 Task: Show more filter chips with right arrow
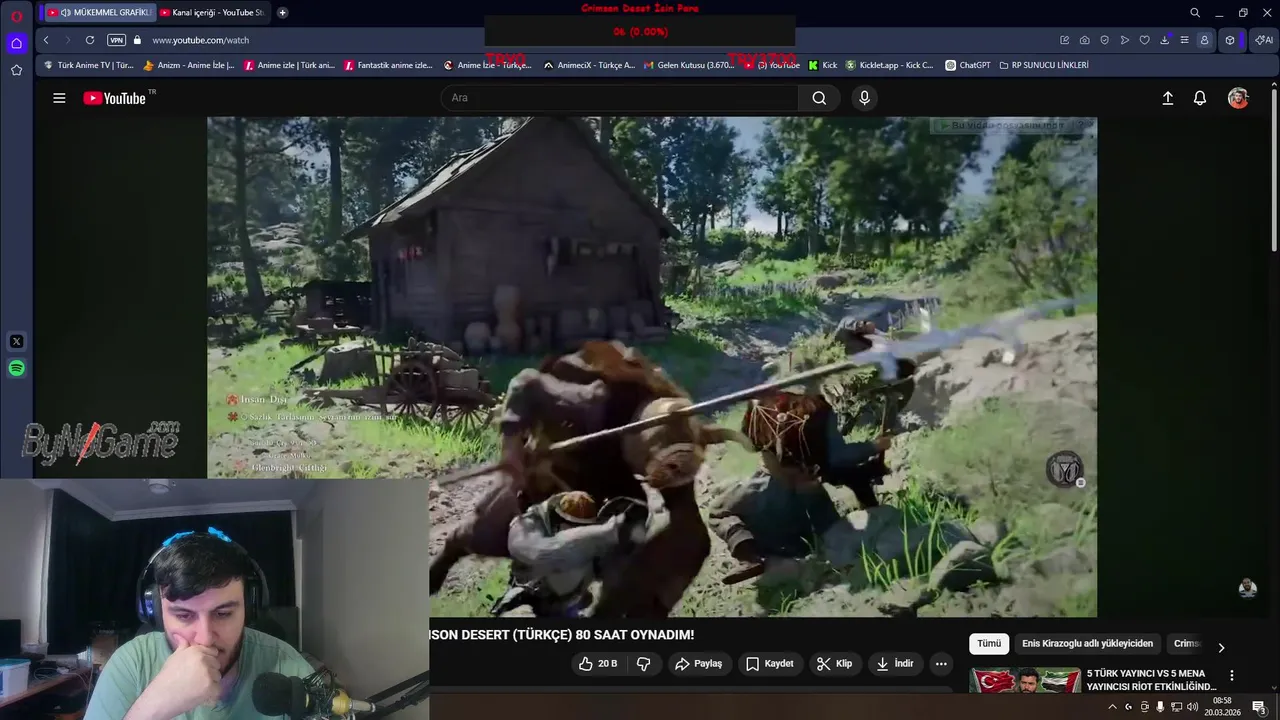tap(1221, 647)
